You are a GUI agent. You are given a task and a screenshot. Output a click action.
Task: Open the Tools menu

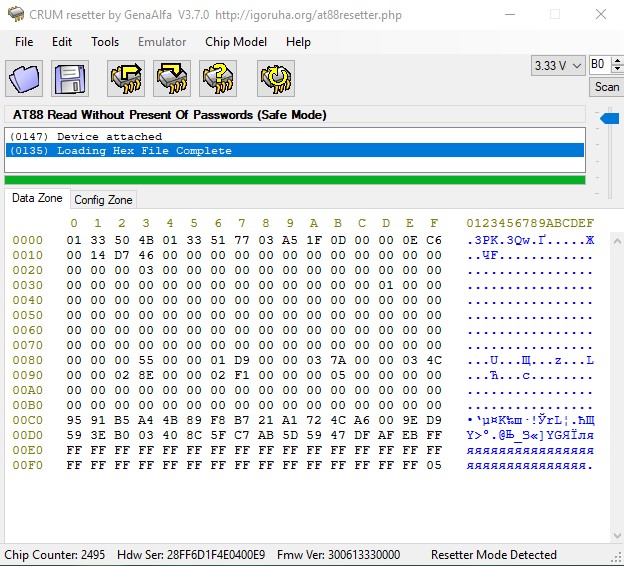click(x=105, y=42)
